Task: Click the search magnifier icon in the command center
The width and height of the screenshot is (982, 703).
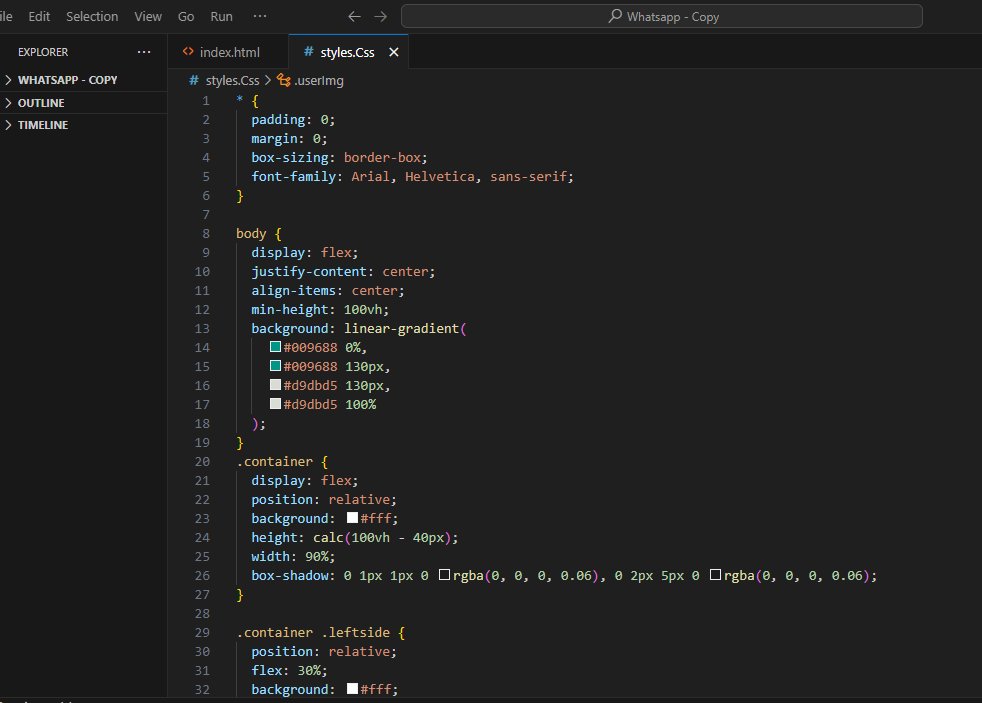Action: 615,16
